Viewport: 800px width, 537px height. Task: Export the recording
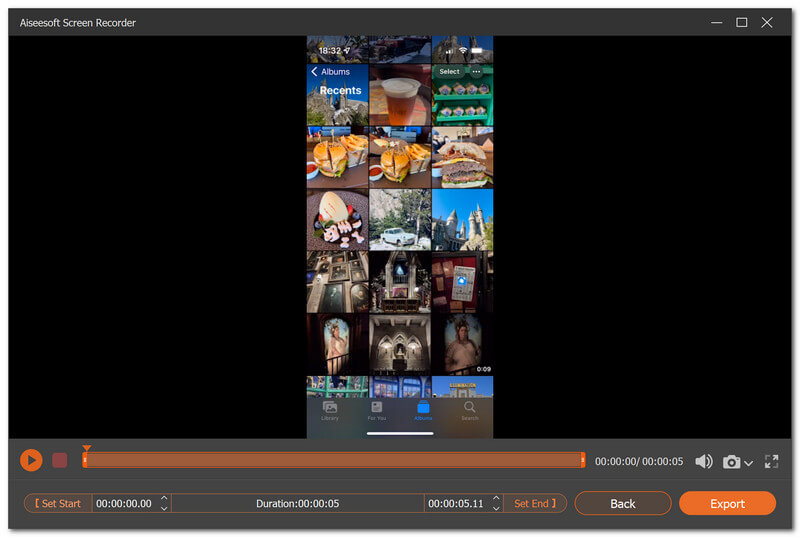727,503
